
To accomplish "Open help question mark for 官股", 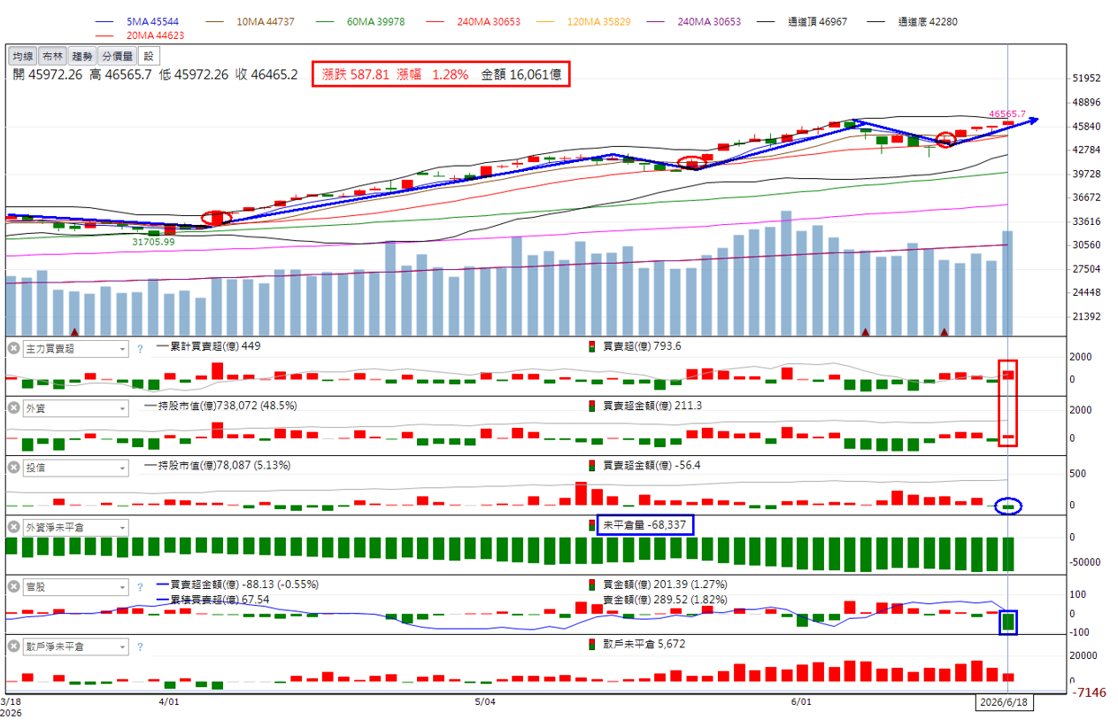I will click(x=140, y=587).
